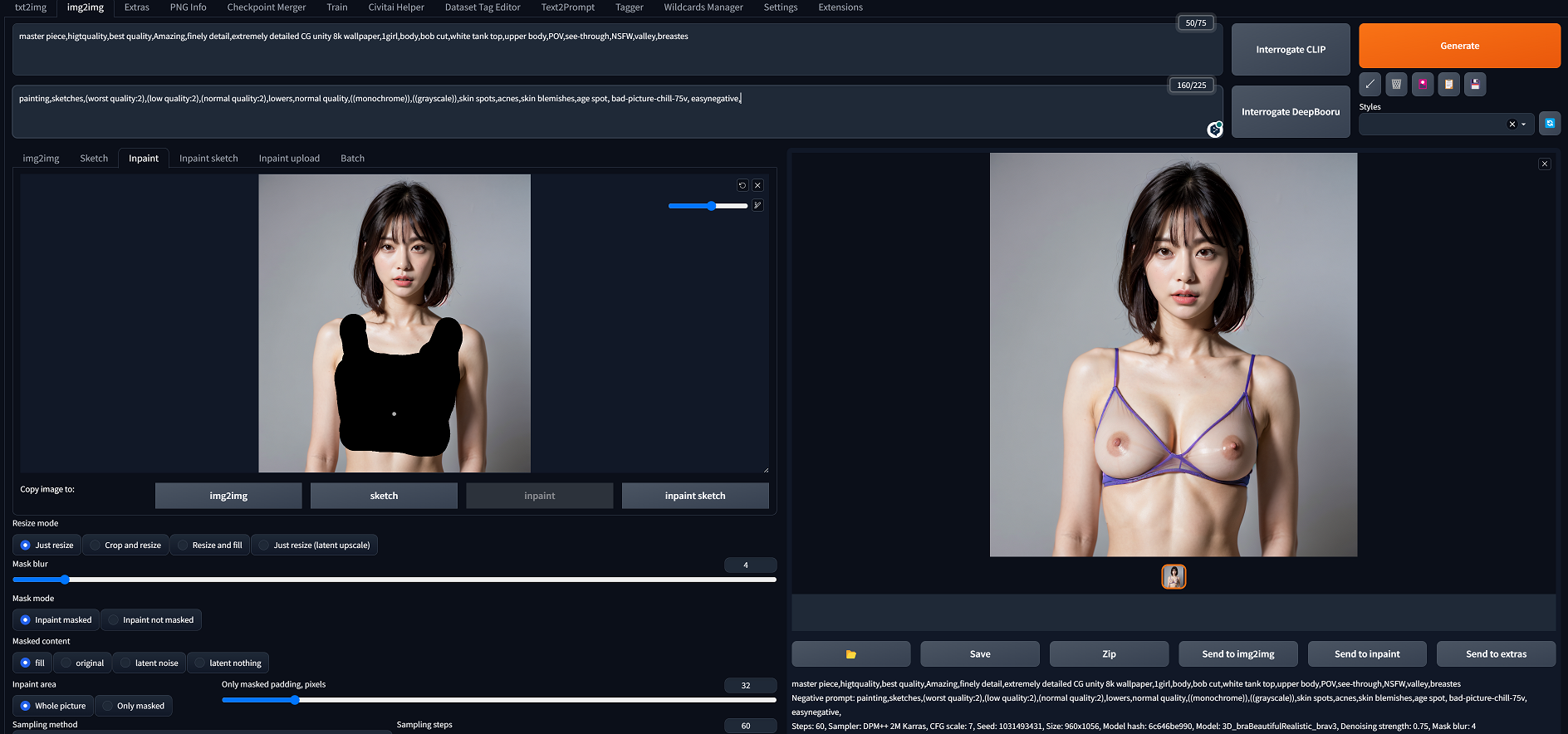Clear the prompt with the trash icon
This screenshot has height=734, width=1568.
coord(1396,84)
